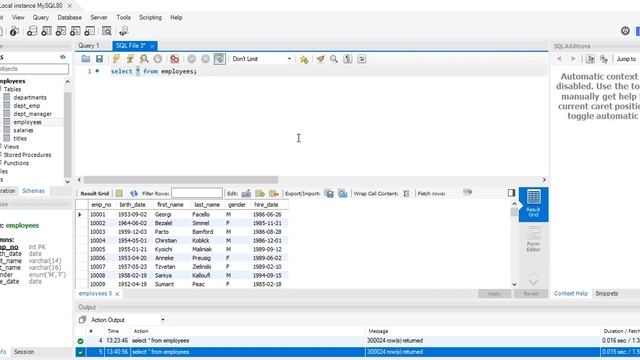
Task: Toggle the result side panel icon
Action: pos(511,193)
